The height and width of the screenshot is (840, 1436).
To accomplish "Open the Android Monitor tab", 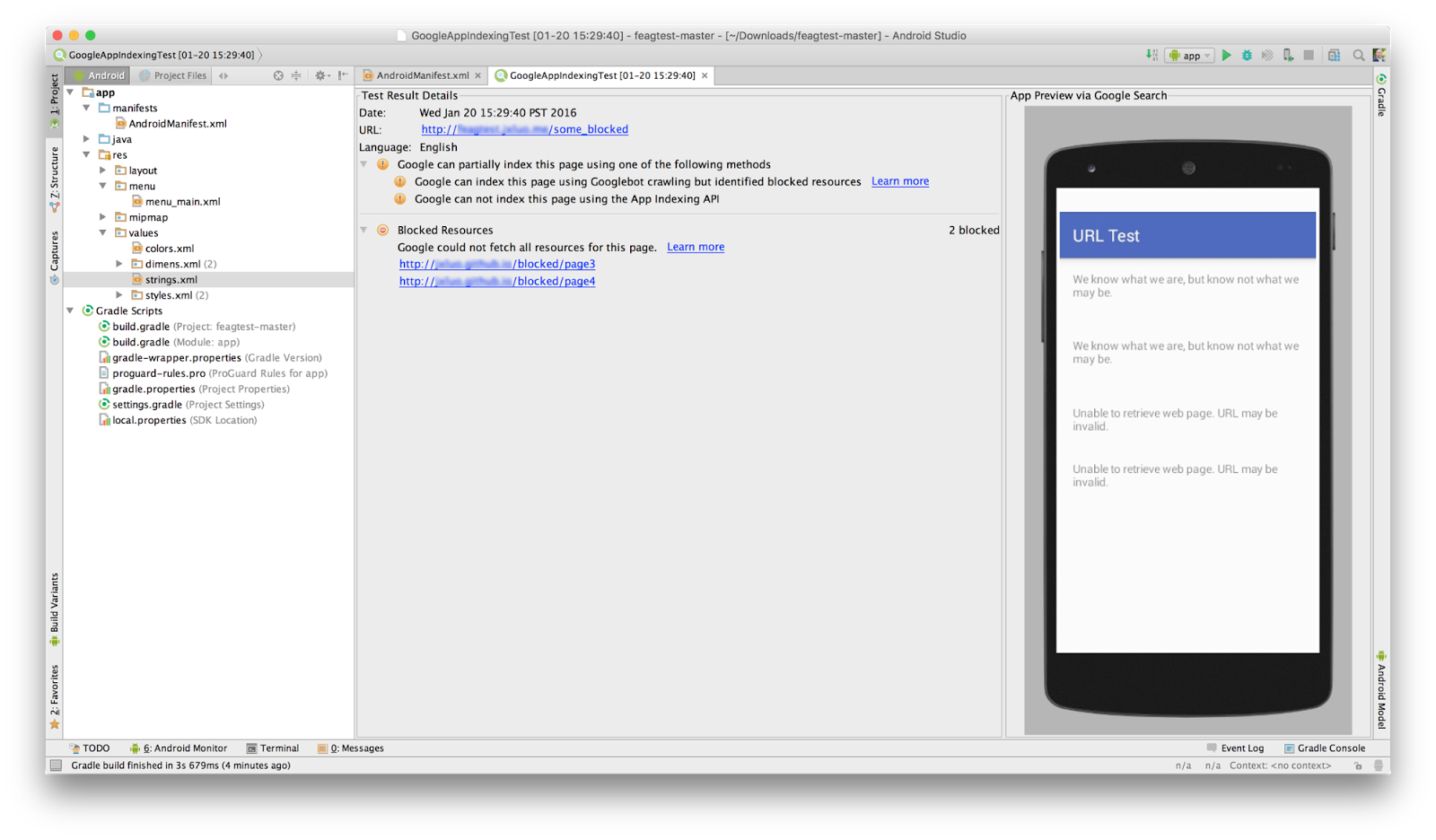I will (x=179, y=748).
